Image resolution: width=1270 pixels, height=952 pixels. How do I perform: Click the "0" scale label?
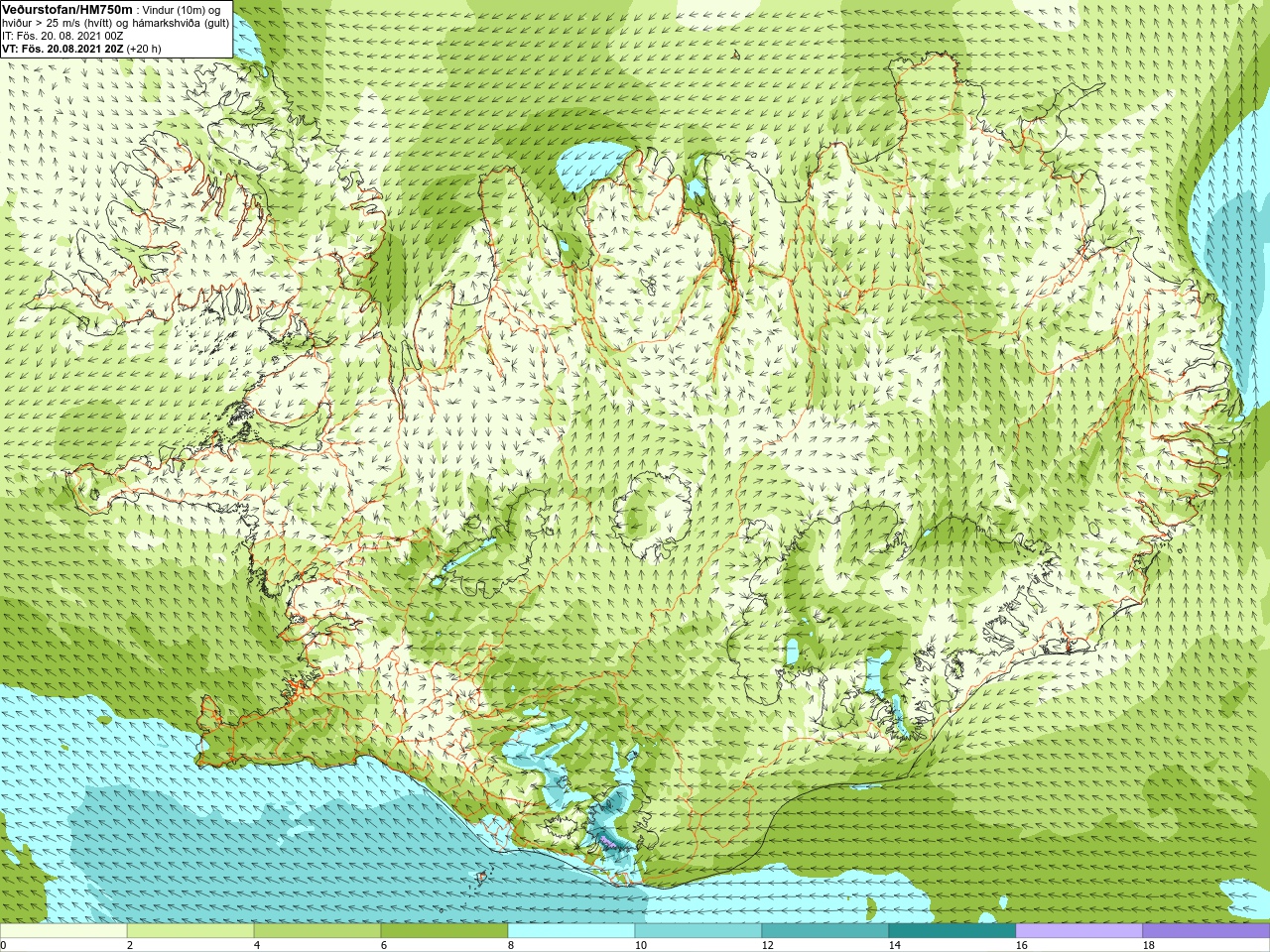coord(3,945)
